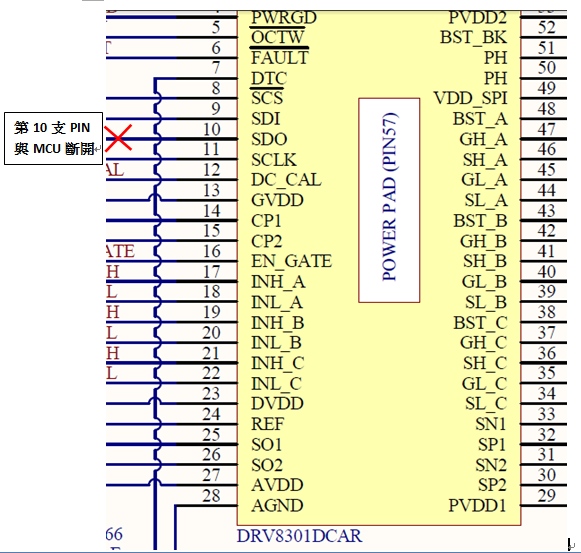The image size is (581, 553).
Task: Click pin number 47
Action: point(547,129)
